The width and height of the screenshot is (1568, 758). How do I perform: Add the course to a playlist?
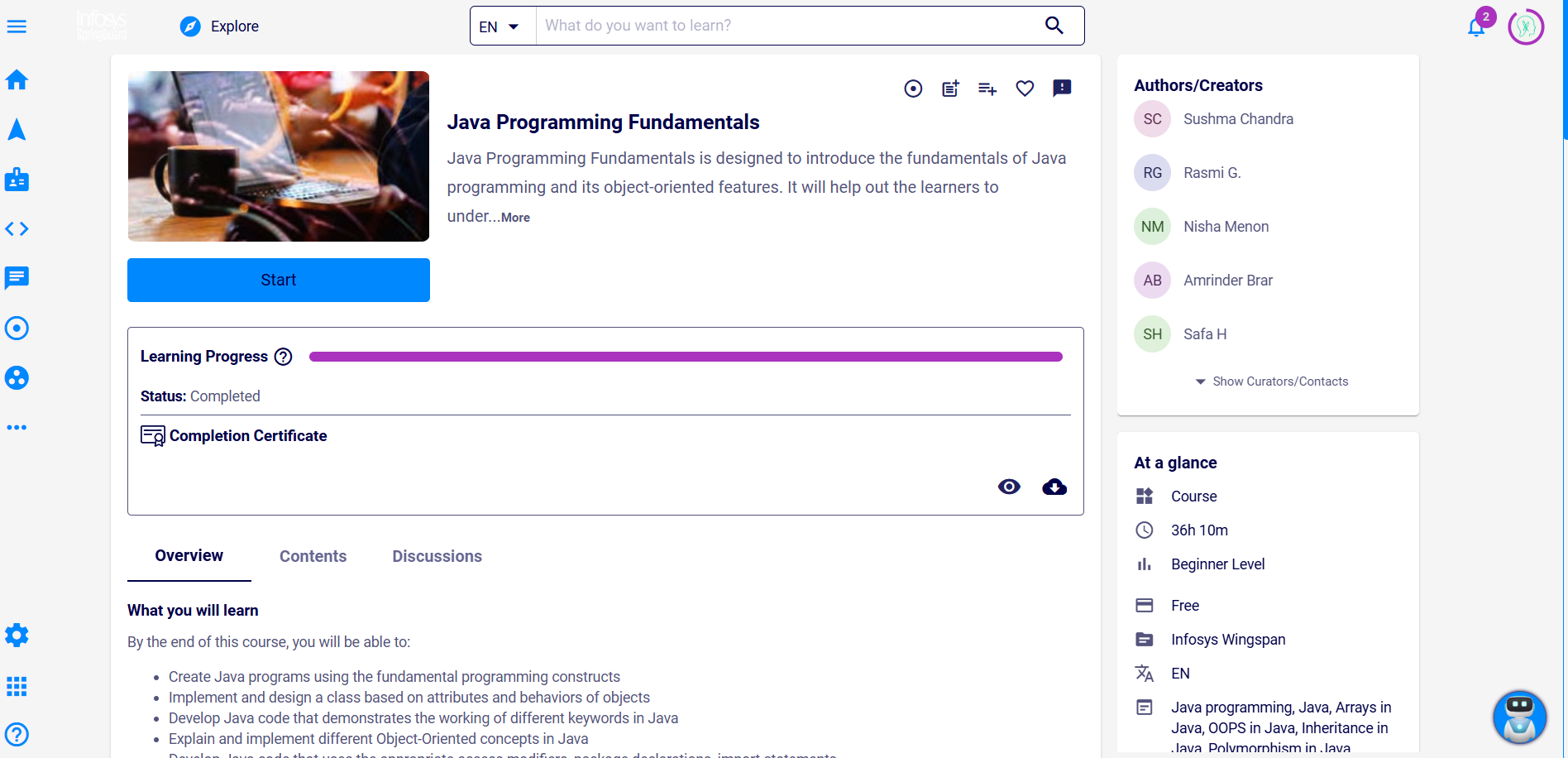coord(987,88)
